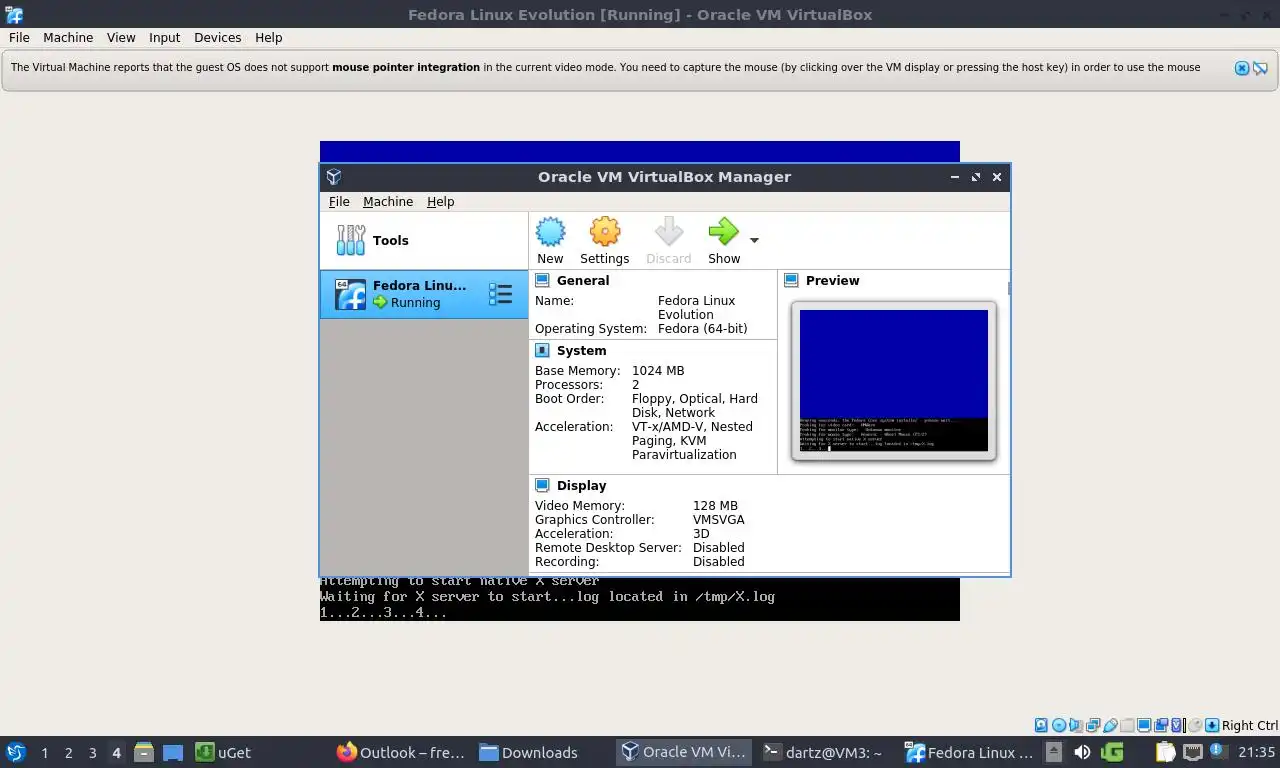This screenshot has height=768, width=1280.
Task: Collapse the System section header
Action: (581, 351)
